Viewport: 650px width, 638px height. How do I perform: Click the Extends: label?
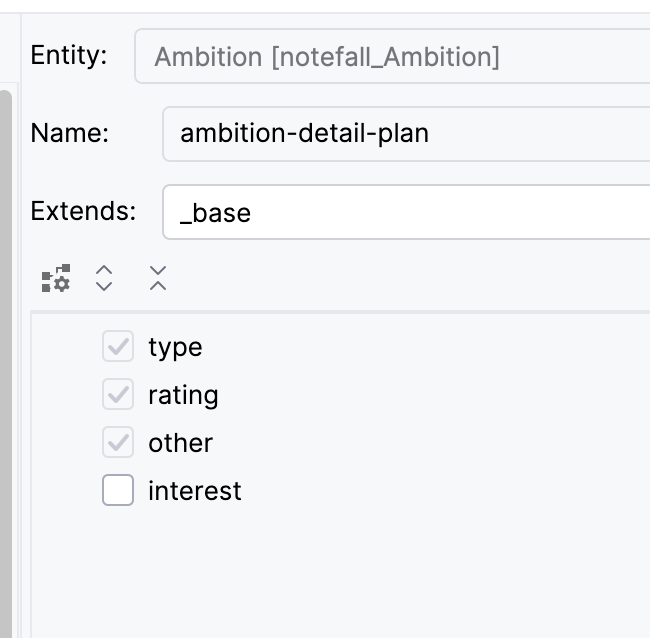tap(83, 211)
